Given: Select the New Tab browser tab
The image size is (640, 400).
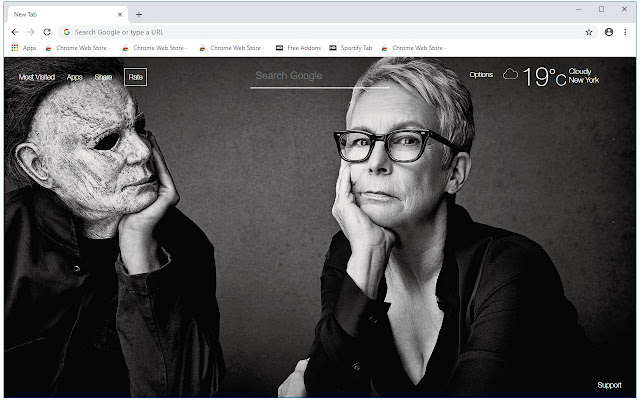Looking at the screenshot, I should [67, 15].
